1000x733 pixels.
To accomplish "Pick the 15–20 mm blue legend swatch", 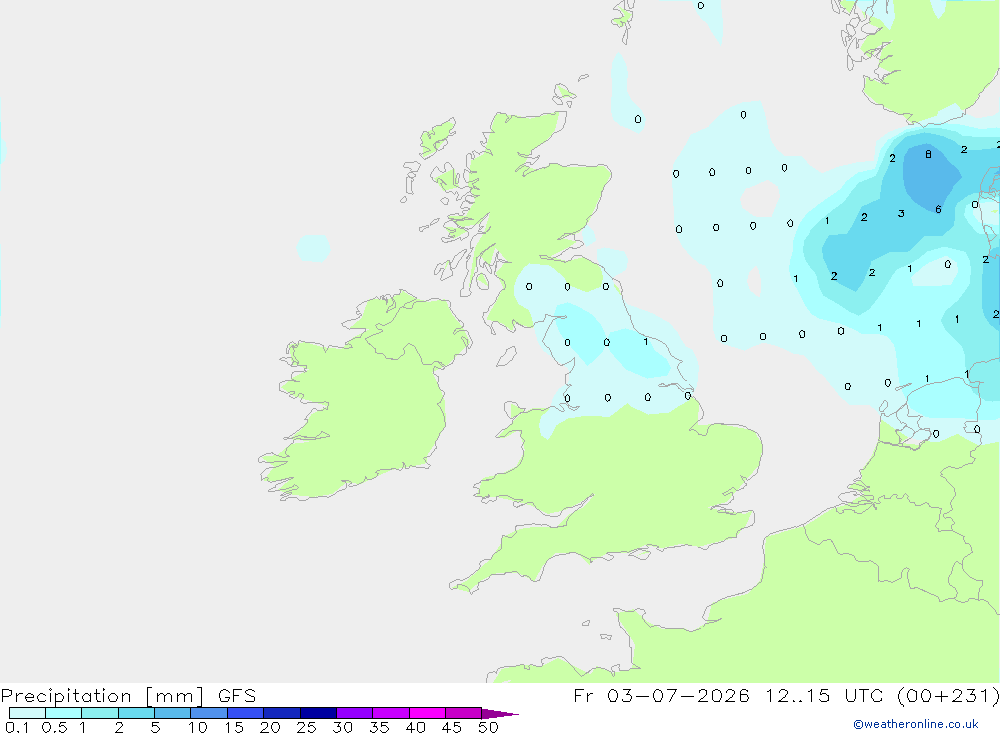I will click(x=246, y=713).
